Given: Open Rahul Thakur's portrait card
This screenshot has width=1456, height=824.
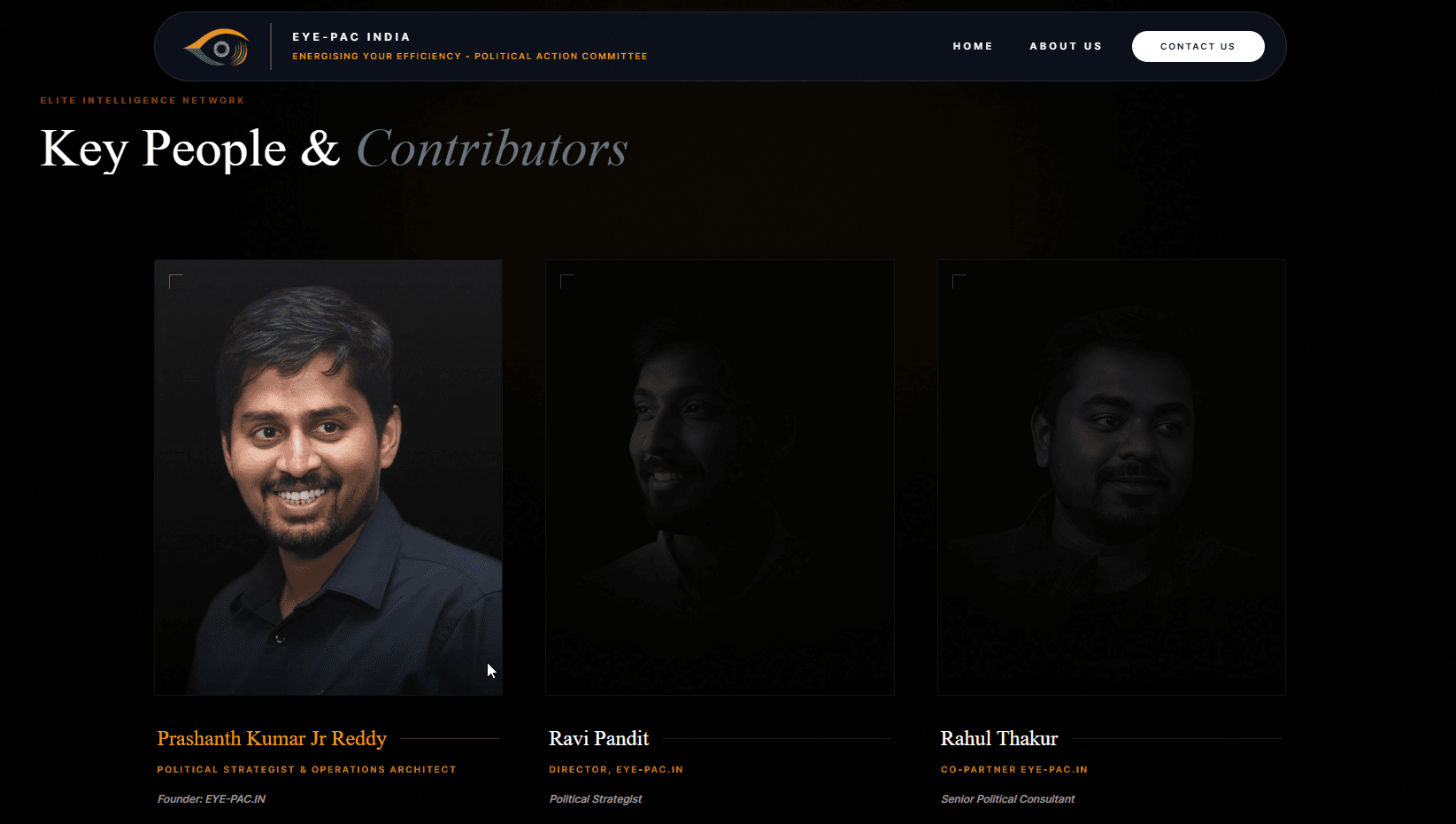Looking at the screenshot, I should (x=1111, y=477).
